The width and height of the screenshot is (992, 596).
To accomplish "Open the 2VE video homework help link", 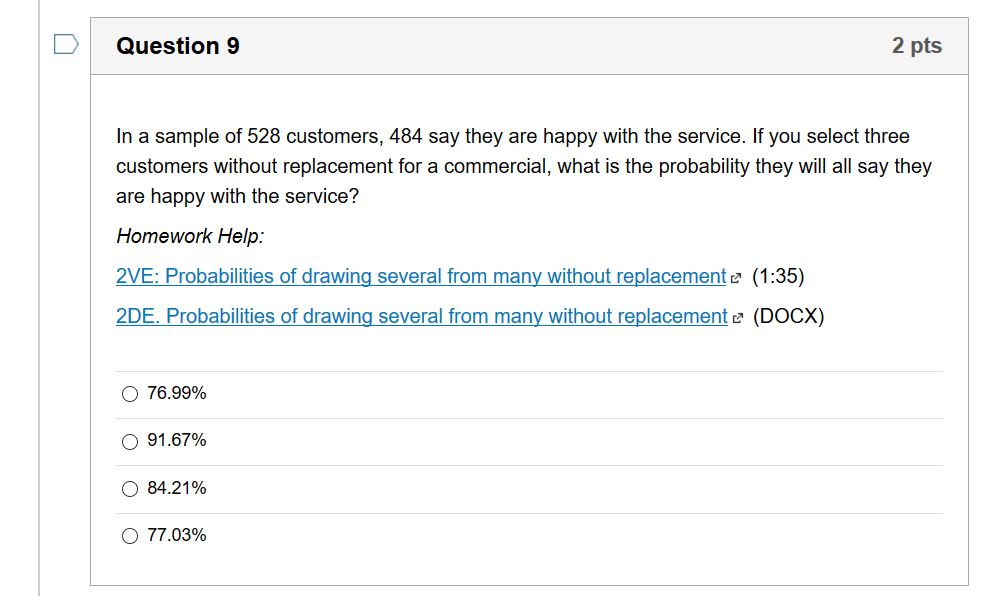I will 418,276.
